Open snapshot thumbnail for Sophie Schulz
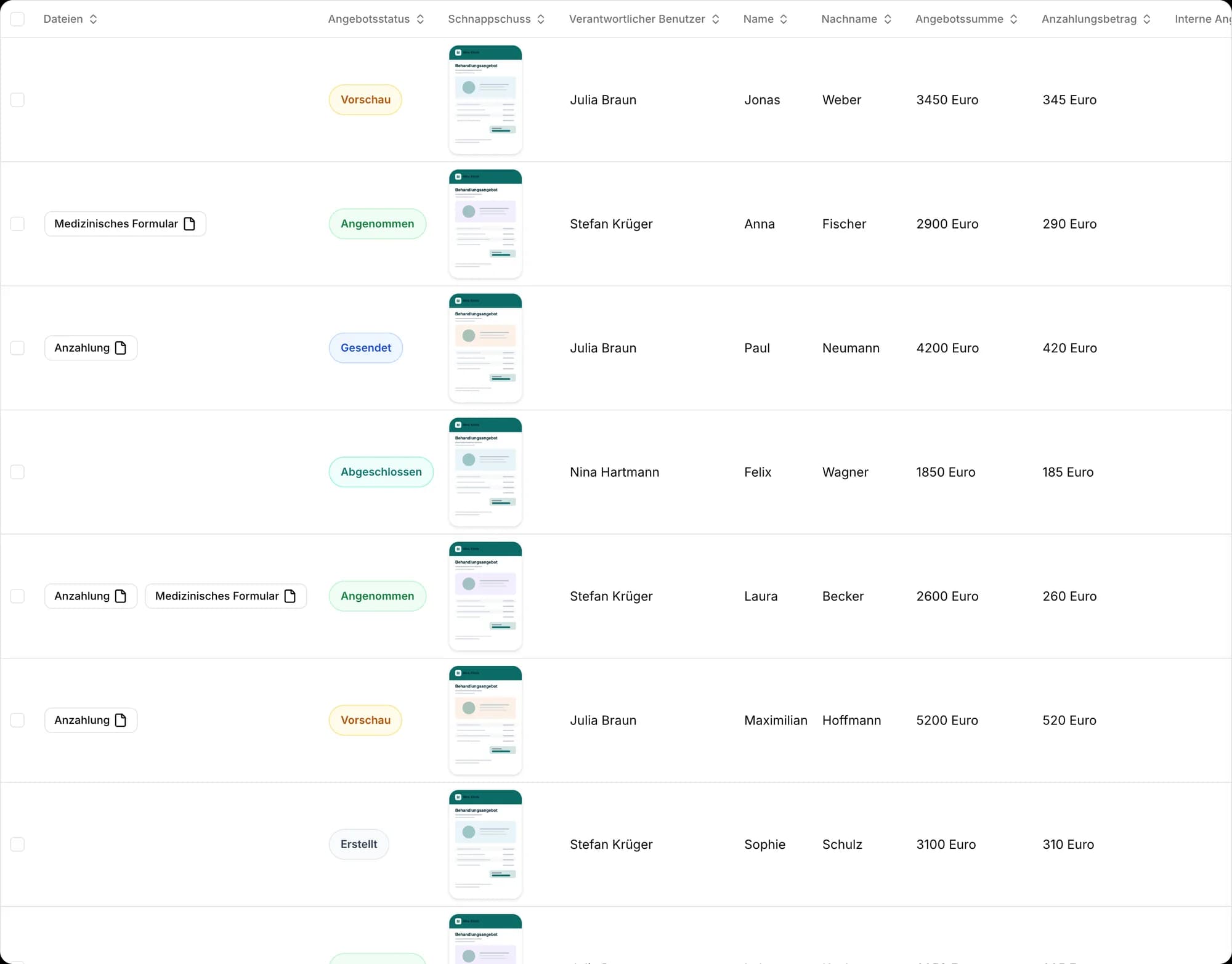 (x=485, y=845)
